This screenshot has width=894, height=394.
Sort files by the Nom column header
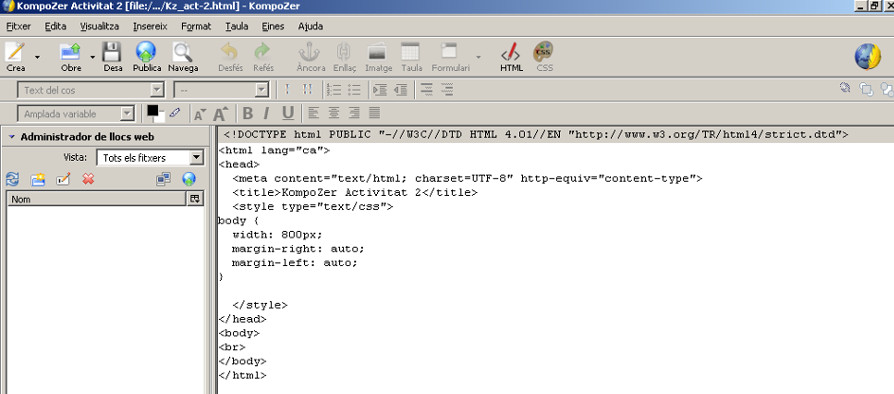click(97, 198)
